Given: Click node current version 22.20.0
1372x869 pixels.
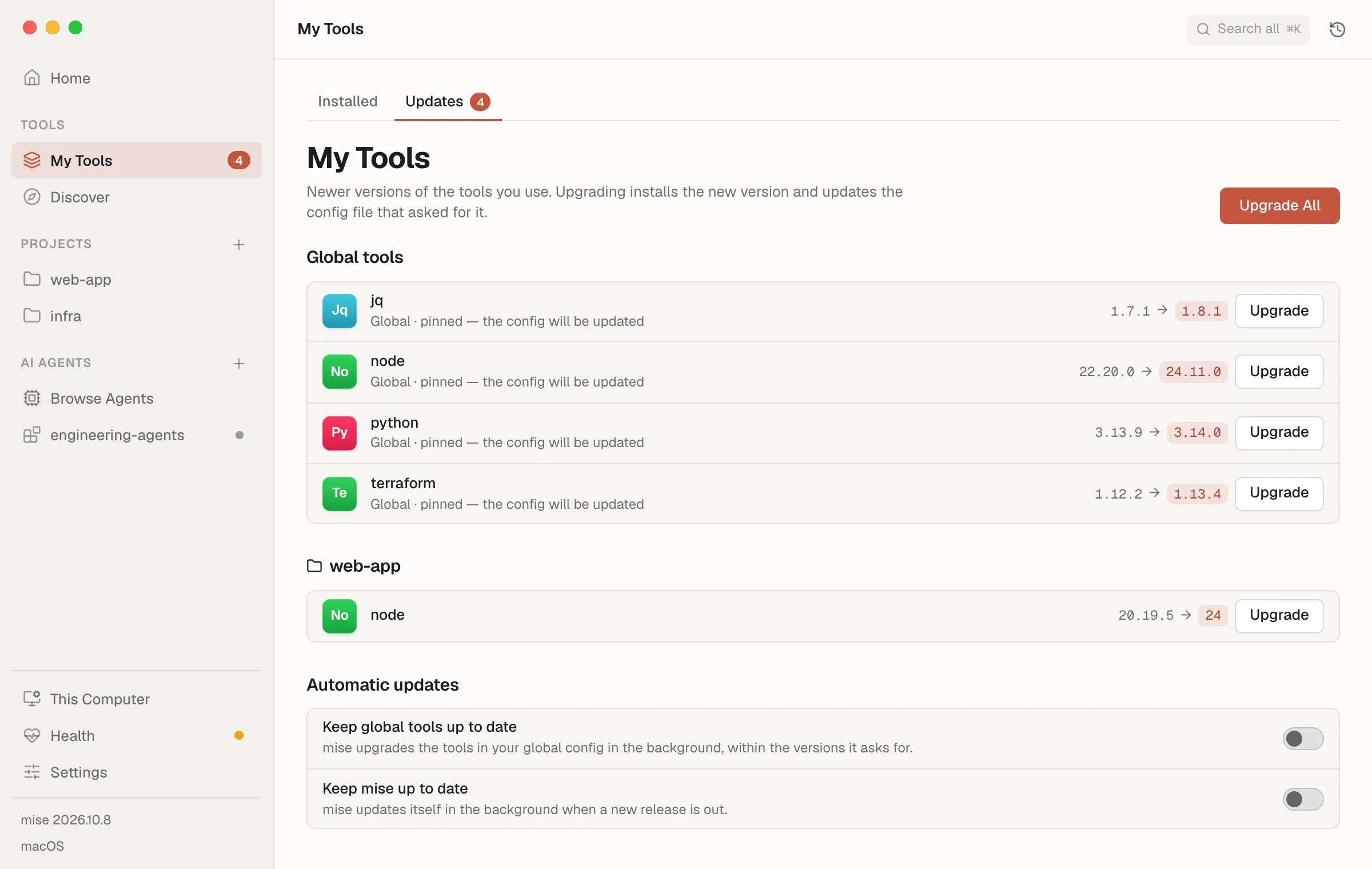Looking at the screenshot, I should point(1106,372).
